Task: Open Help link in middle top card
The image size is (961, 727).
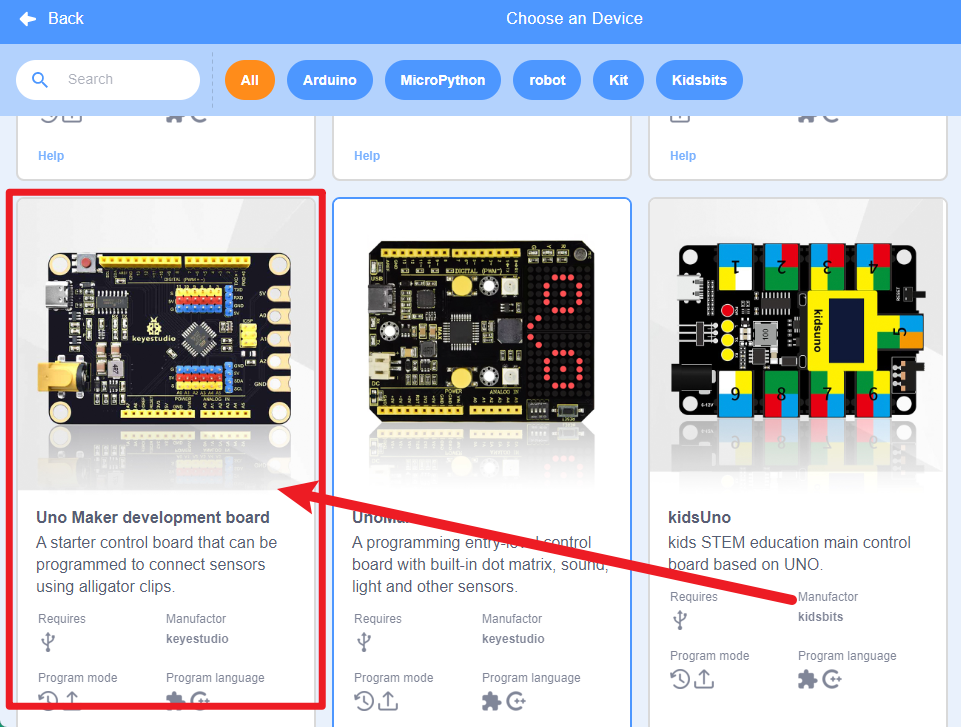Action: pyautogui.click(x=367, y=156)
